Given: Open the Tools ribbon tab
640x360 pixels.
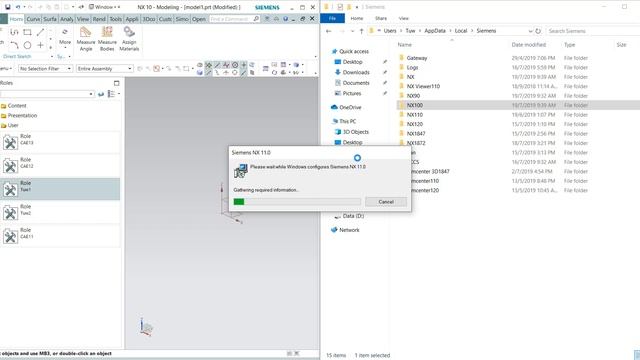Looking at the screenshot, I should point(116,19).
